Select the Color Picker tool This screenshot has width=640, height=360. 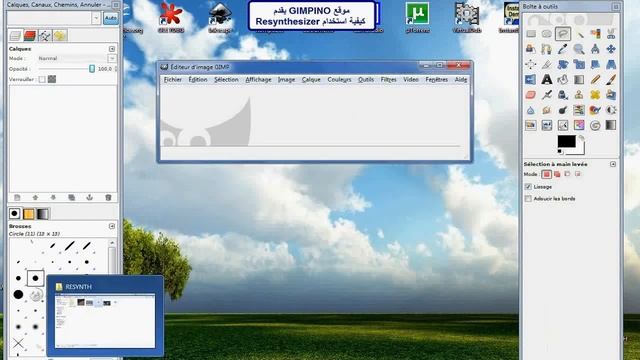[x=562, y=49]
